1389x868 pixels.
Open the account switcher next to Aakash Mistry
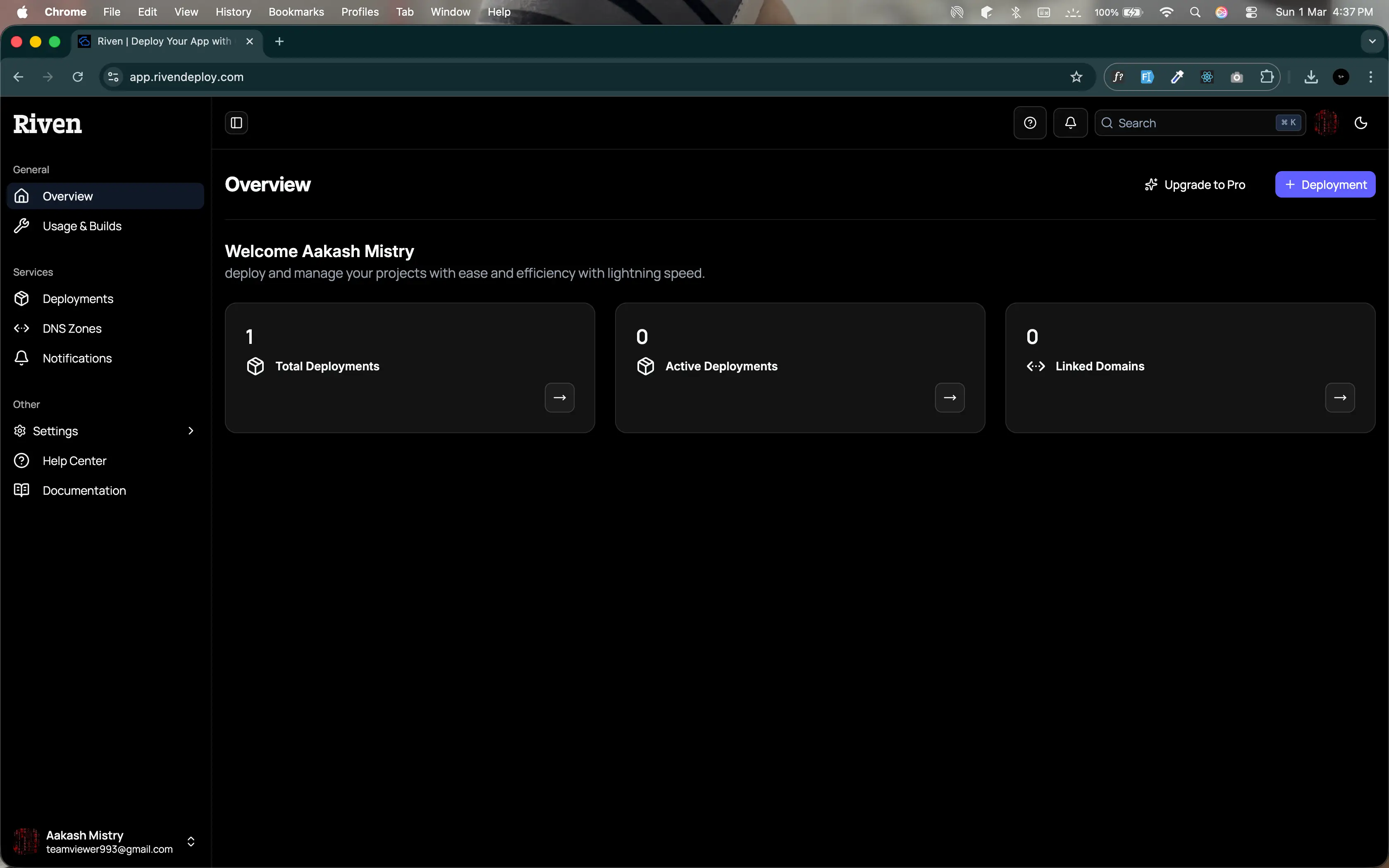coord(191,842)
